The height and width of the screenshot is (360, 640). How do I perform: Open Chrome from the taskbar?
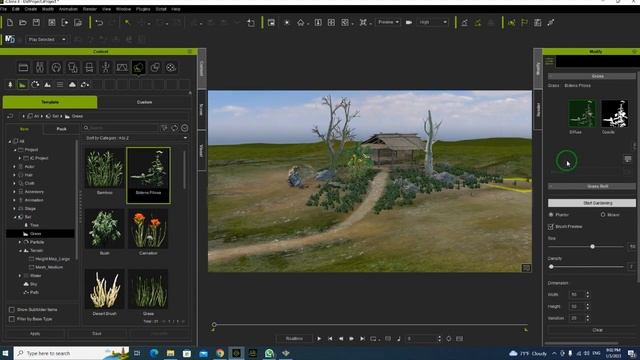point(220,353)
